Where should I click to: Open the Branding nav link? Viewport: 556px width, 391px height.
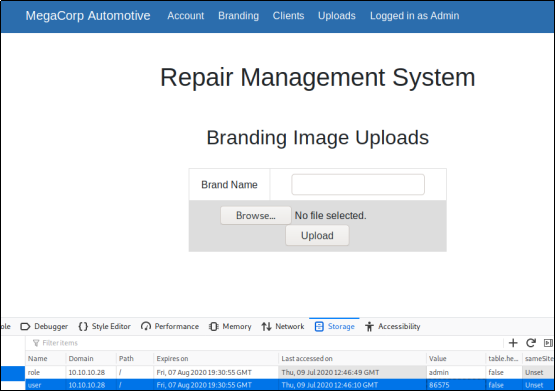(x=238, y=16)
